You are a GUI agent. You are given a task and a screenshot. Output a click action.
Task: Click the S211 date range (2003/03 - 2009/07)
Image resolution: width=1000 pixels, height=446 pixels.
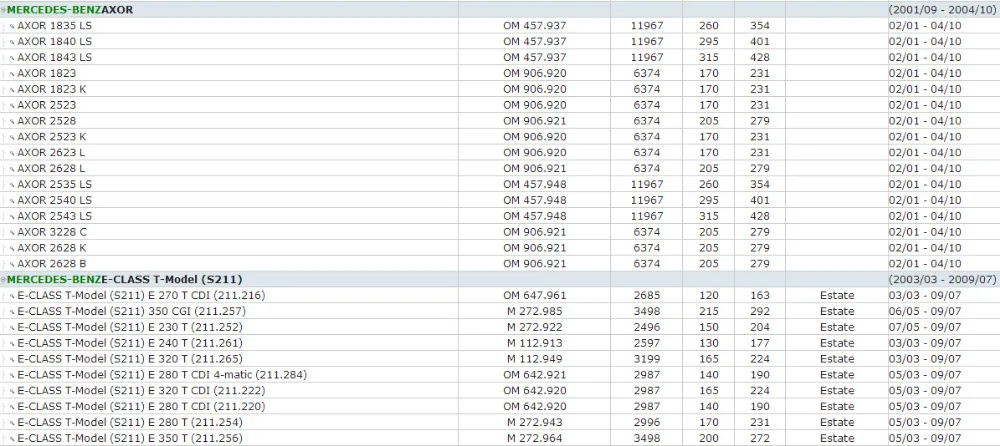click(942, 279)
